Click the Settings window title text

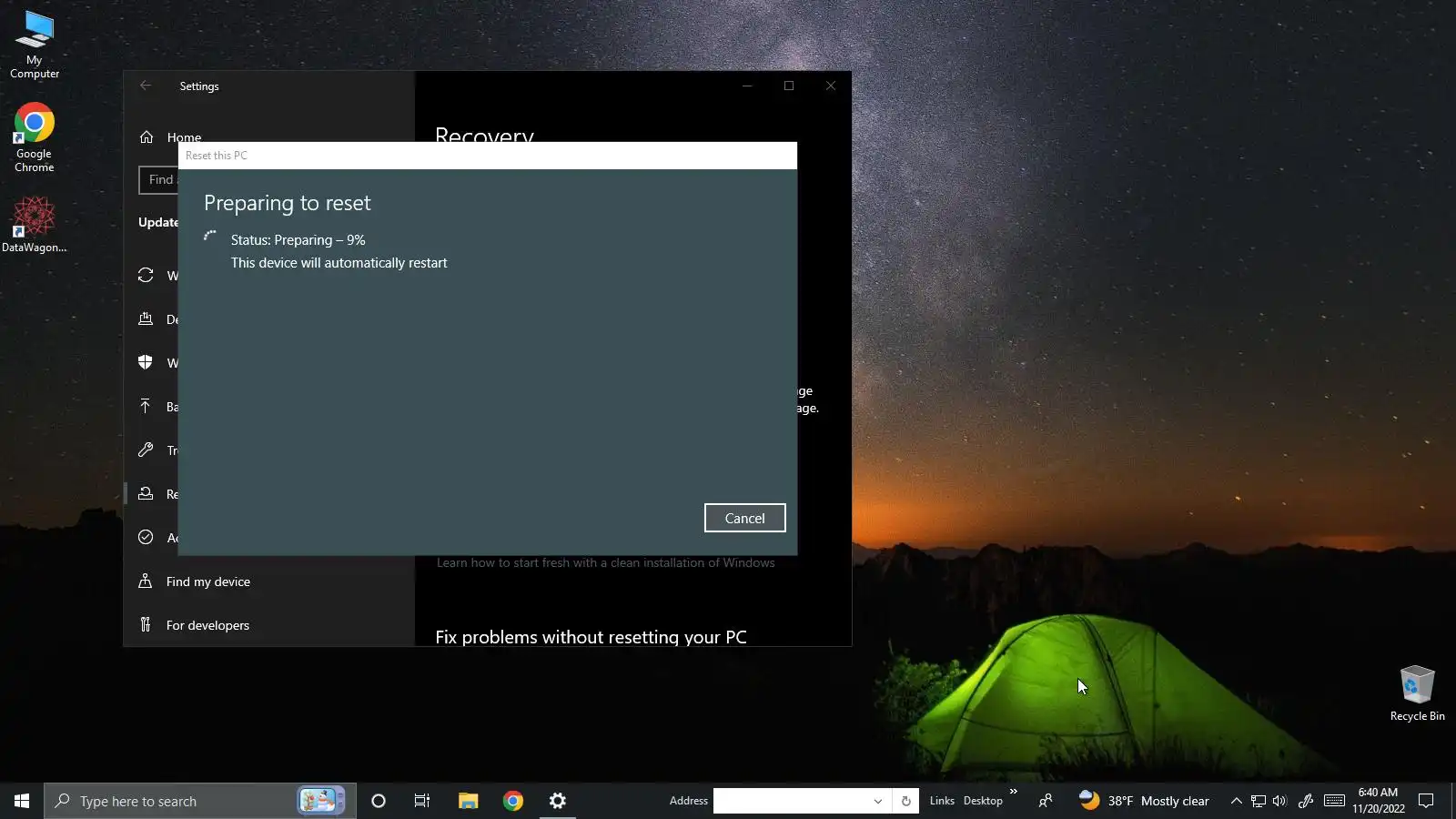coord(199,86)
